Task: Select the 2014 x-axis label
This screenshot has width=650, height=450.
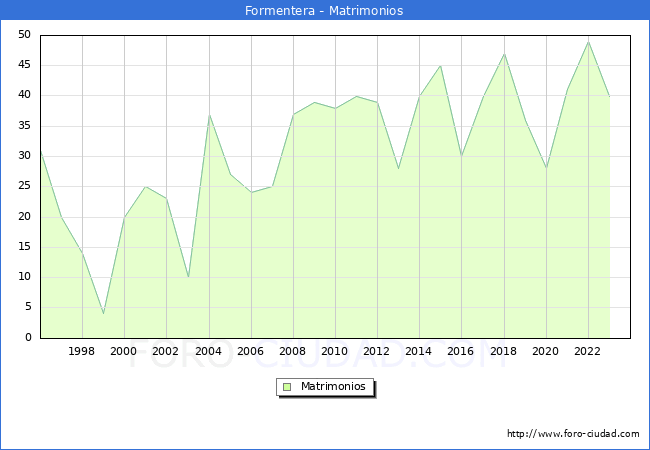Action: (x=419, y=351)
